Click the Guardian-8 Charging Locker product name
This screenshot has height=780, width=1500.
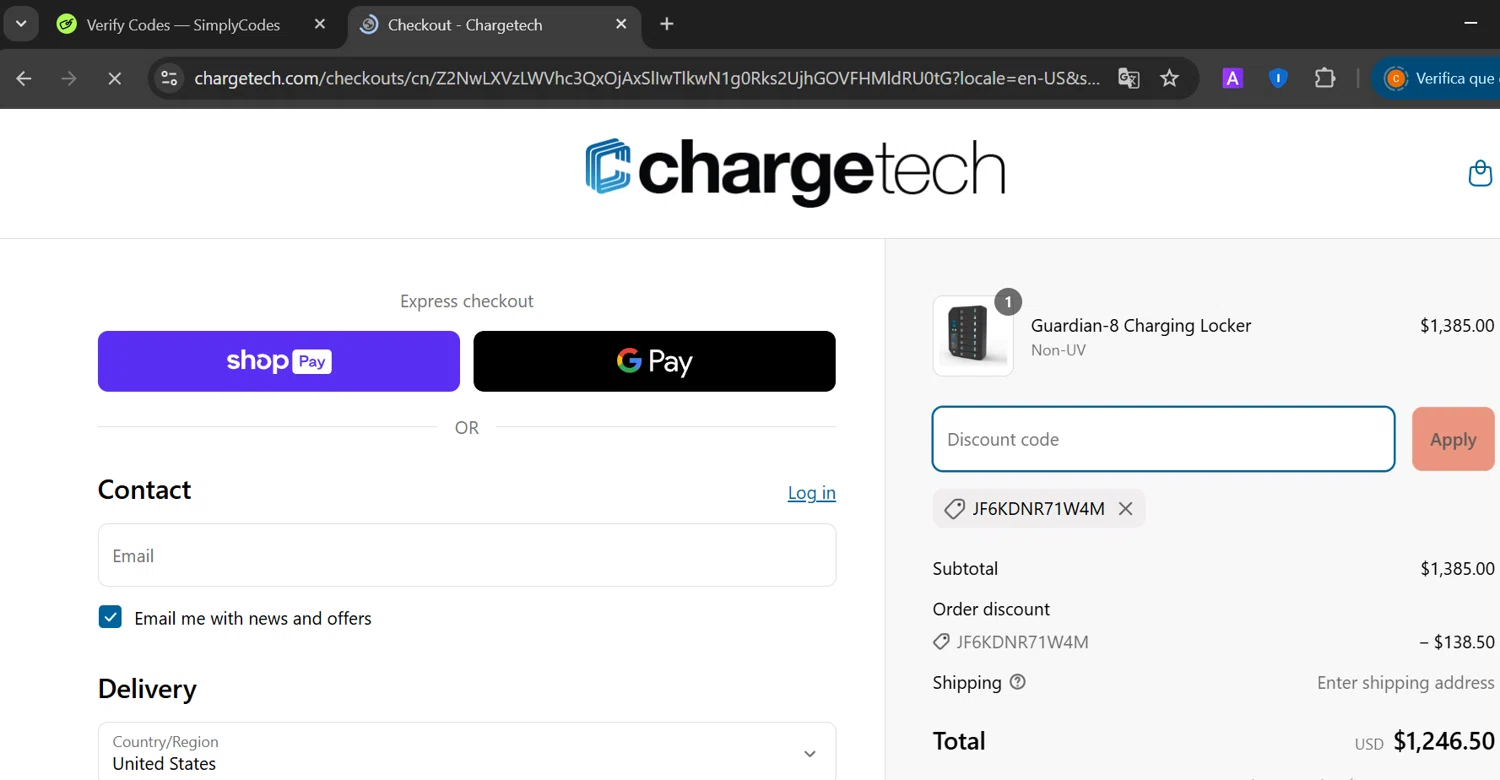pos(1141,325)
